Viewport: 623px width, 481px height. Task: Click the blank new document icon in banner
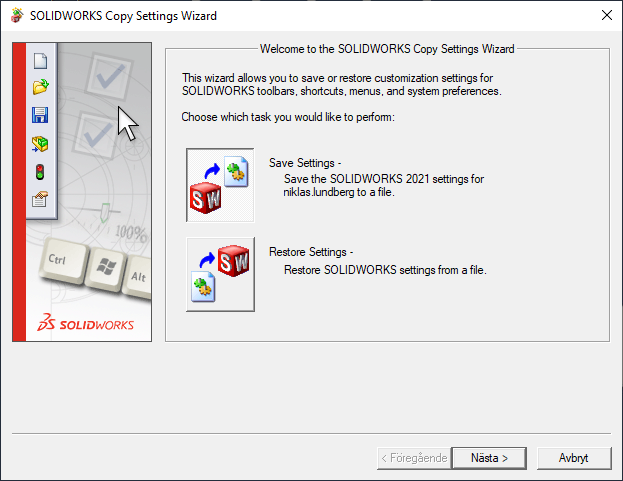point(40,61)
